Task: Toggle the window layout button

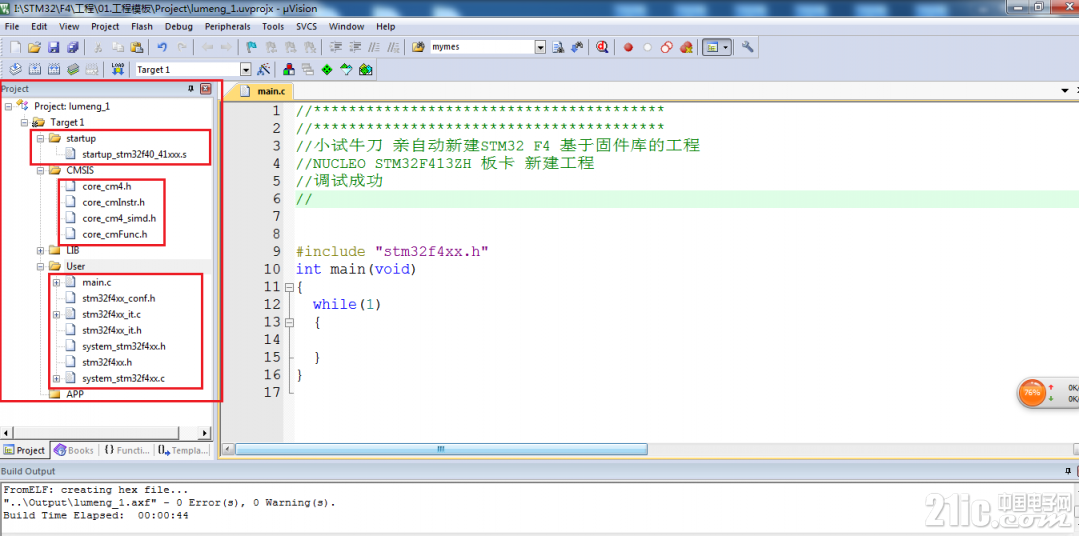Action: coord(712,47)
